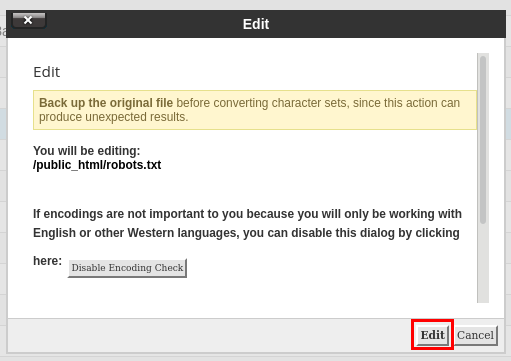Click the 'You will be editing:' label
This screenshot has width=511, height=361.
tap(87, 151)
